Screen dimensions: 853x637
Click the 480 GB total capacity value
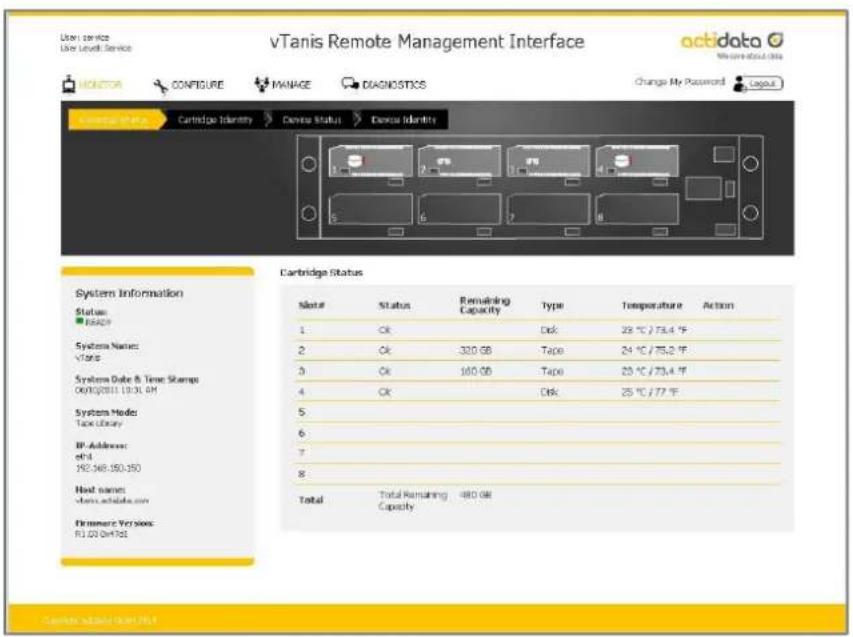[x=475, y=495]
